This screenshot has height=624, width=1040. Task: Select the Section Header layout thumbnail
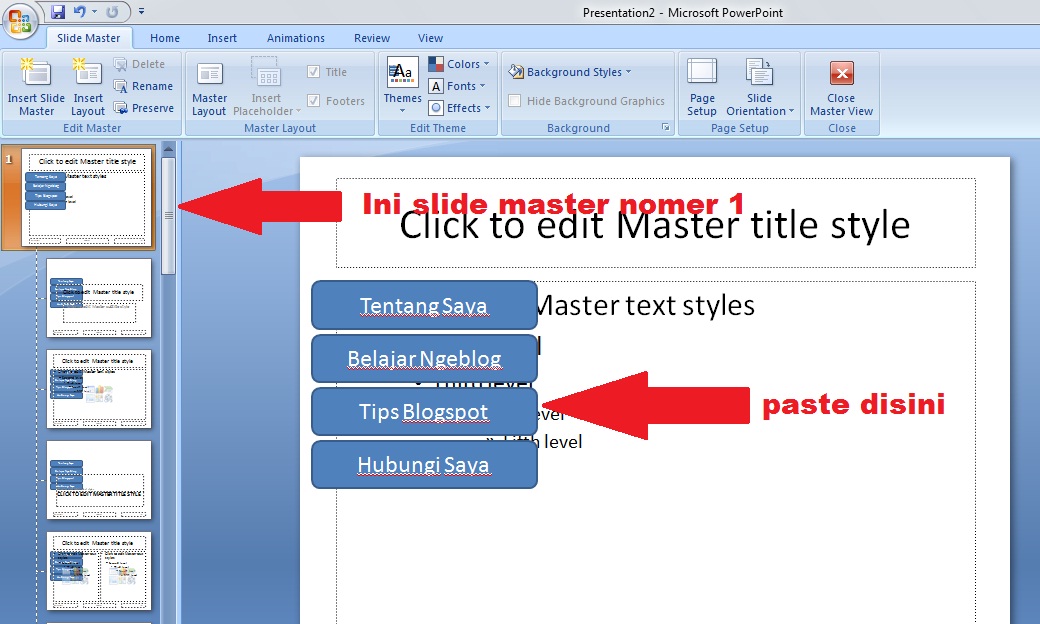click(x=99, y=479)
